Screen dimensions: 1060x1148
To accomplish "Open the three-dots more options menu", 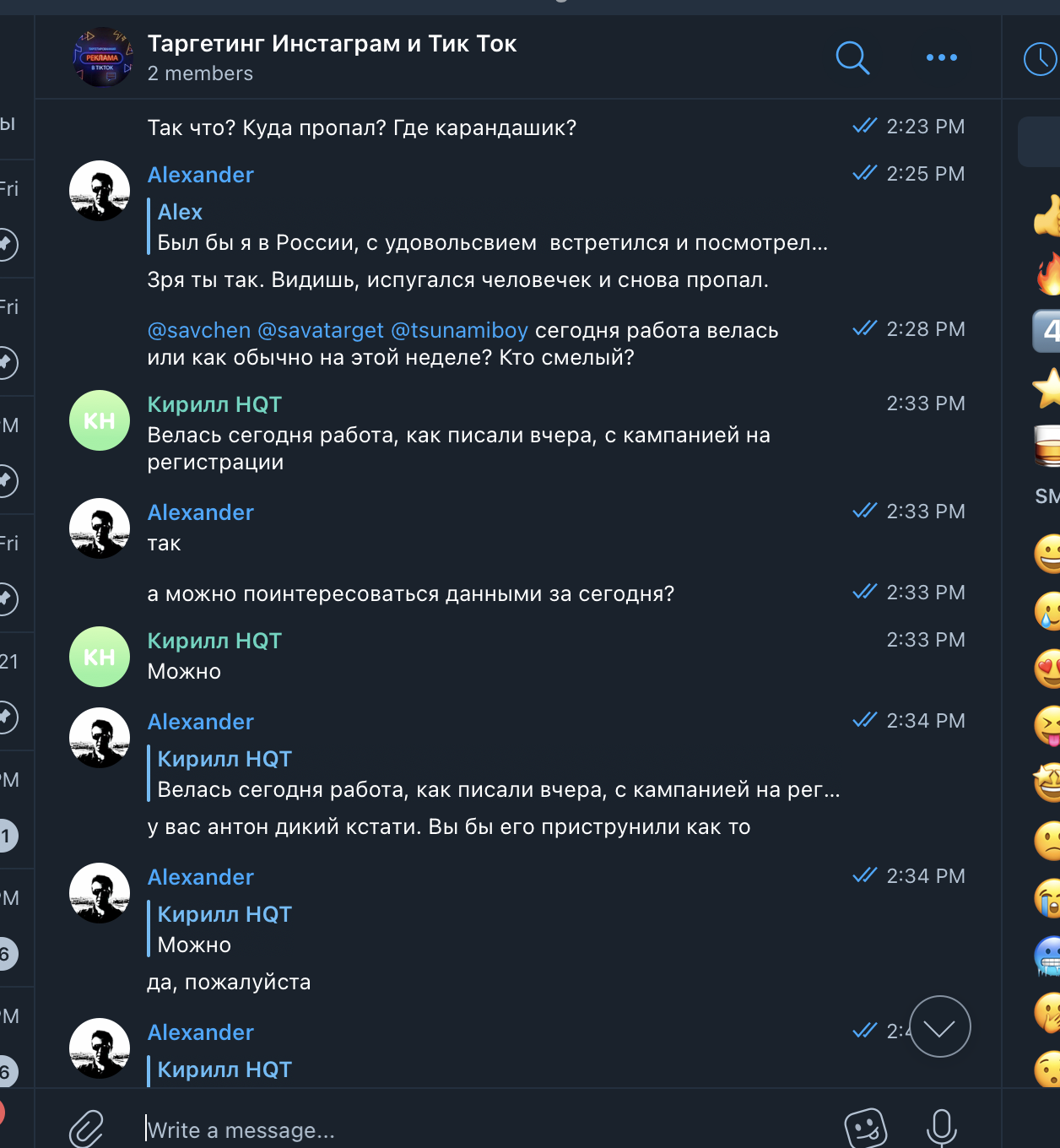I will tap(941, 57).
